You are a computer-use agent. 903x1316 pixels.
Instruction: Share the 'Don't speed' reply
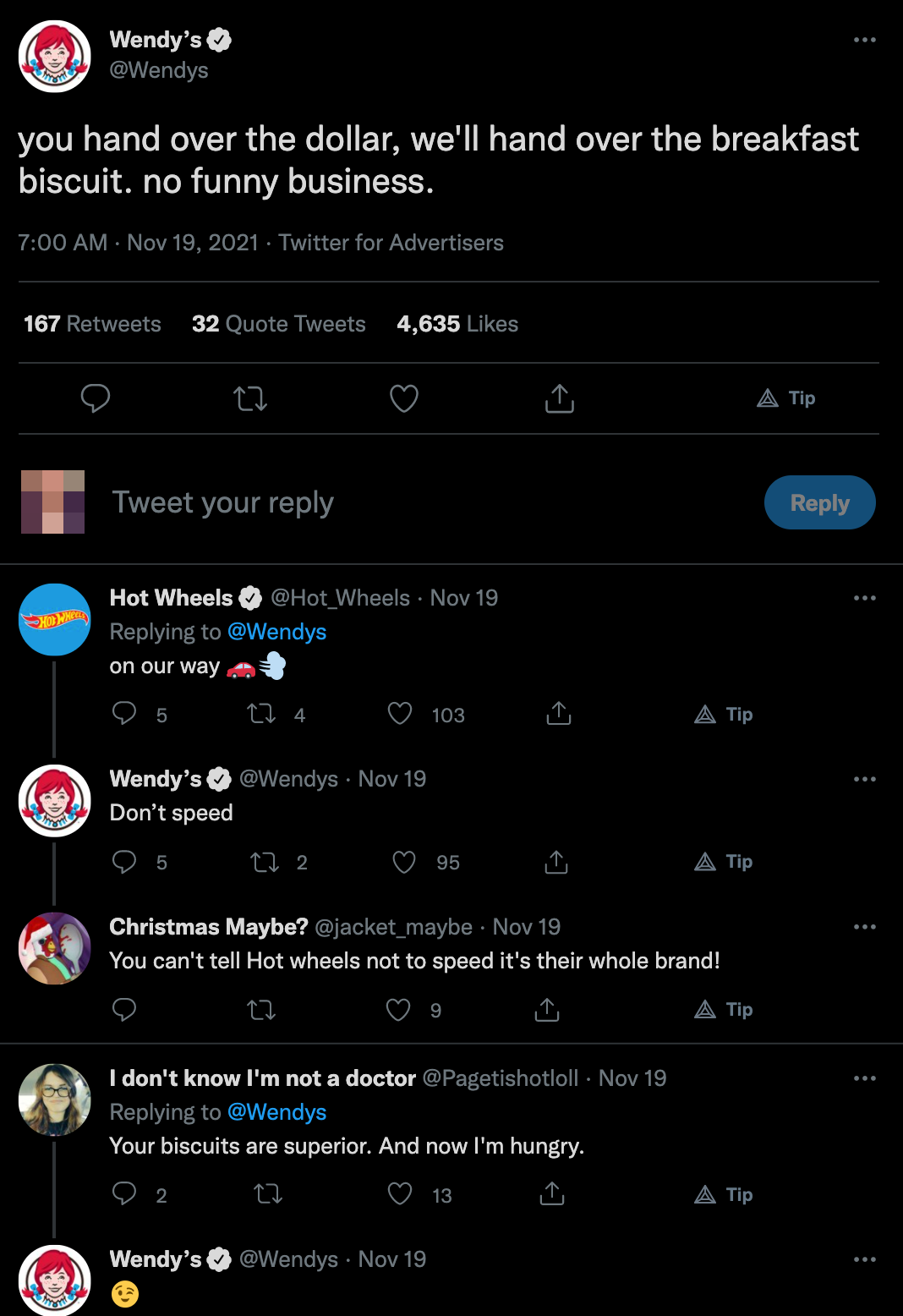tap(555, 862)
